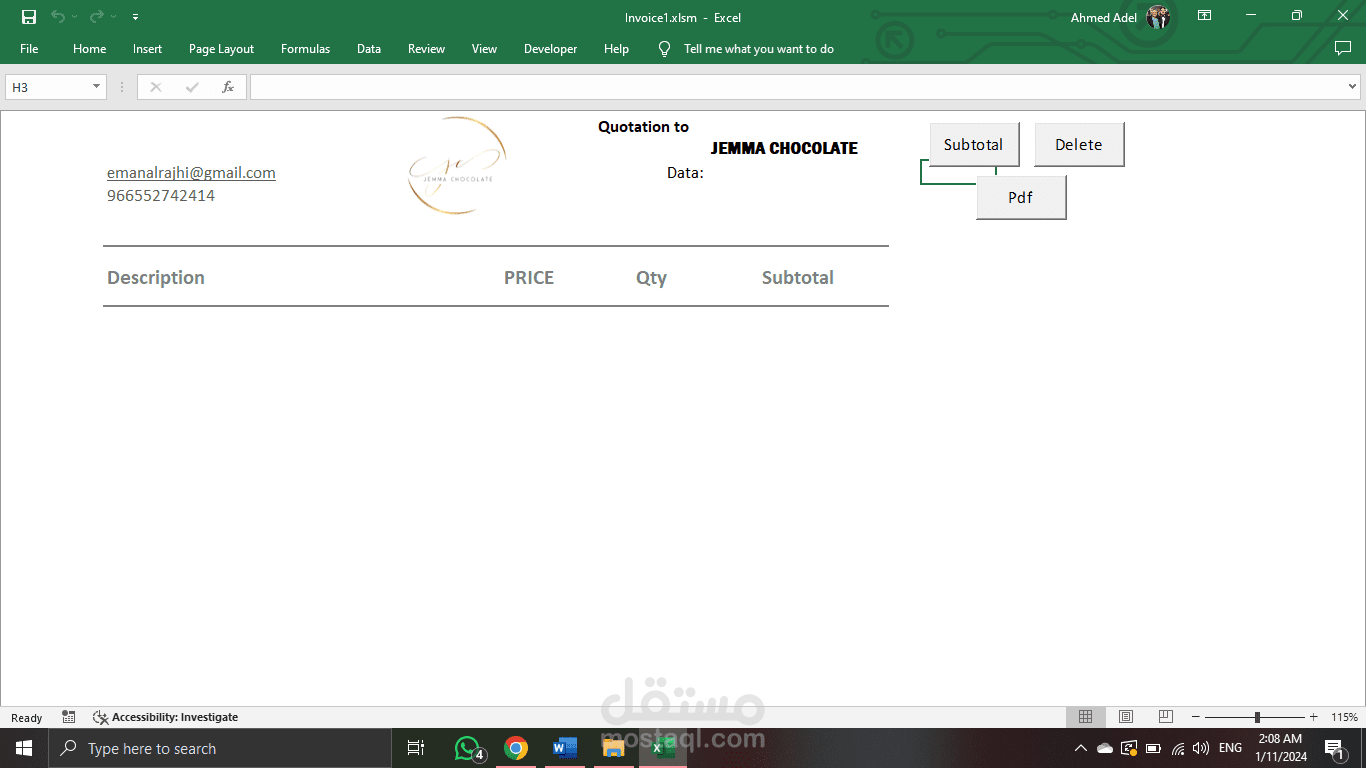
Task: Click Accessibility: Investigate in status bar
Action: 166,717
